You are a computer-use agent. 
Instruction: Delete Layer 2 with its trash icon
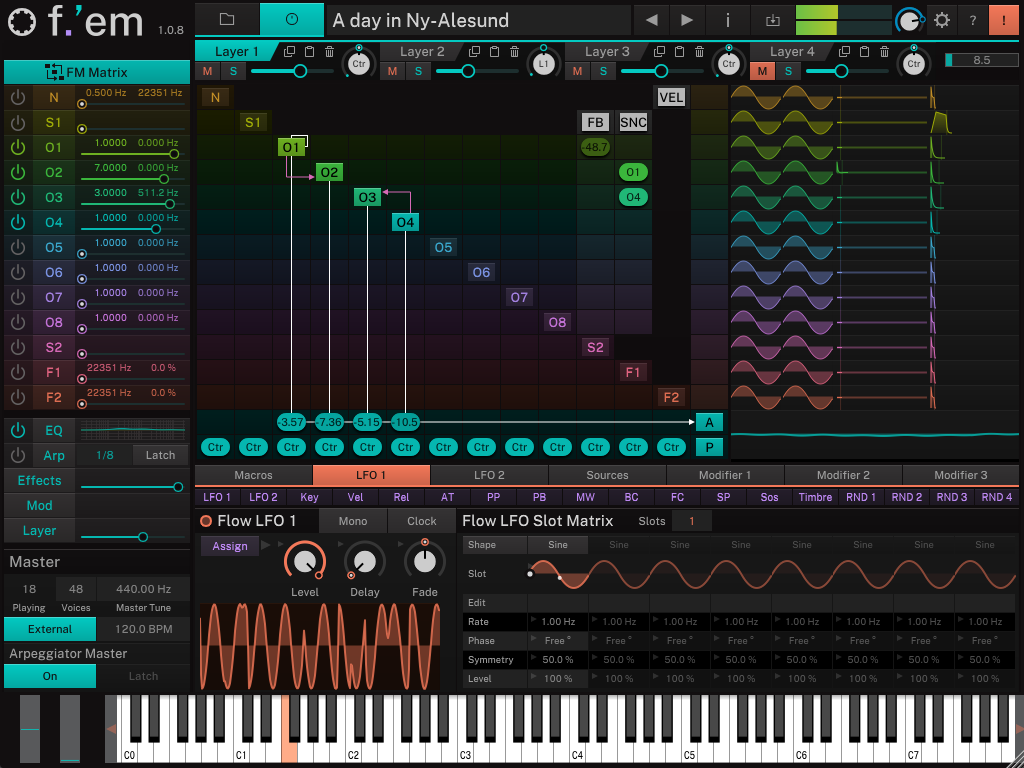tap(514, 51)
